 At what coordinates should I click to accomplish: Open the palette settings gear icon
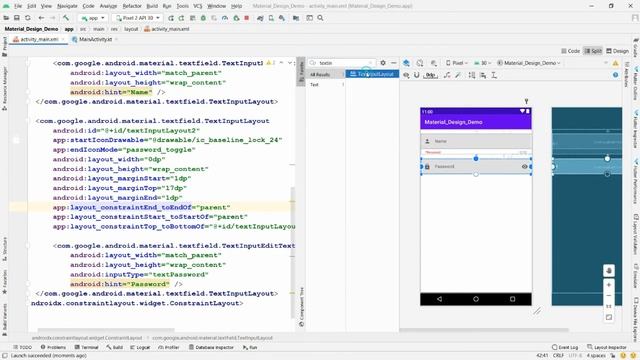tap(383, 63)
